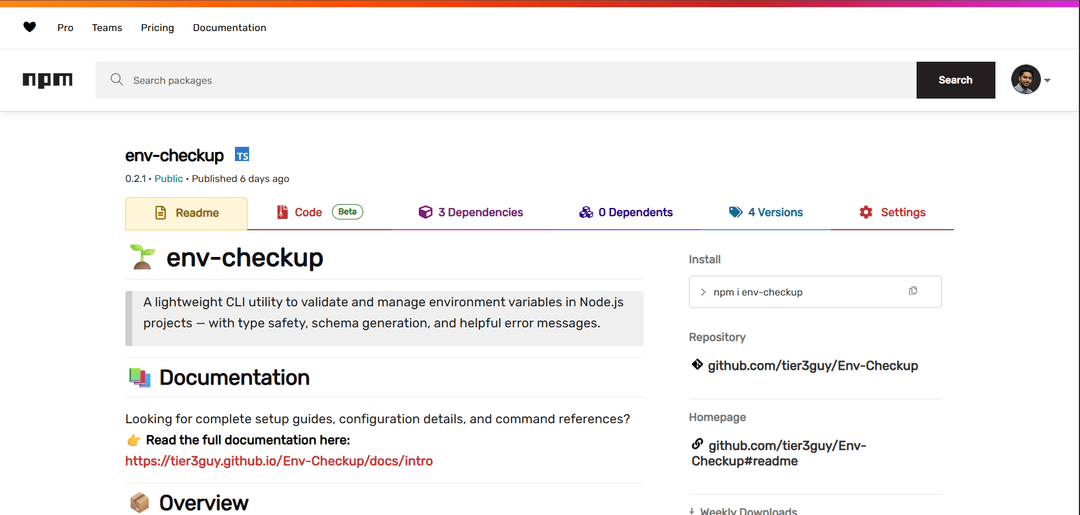Image resolution: width=1080 pixels, height=515 pixels.
Task: Click the 0.2.1 version number text
Action: point(135,179)
